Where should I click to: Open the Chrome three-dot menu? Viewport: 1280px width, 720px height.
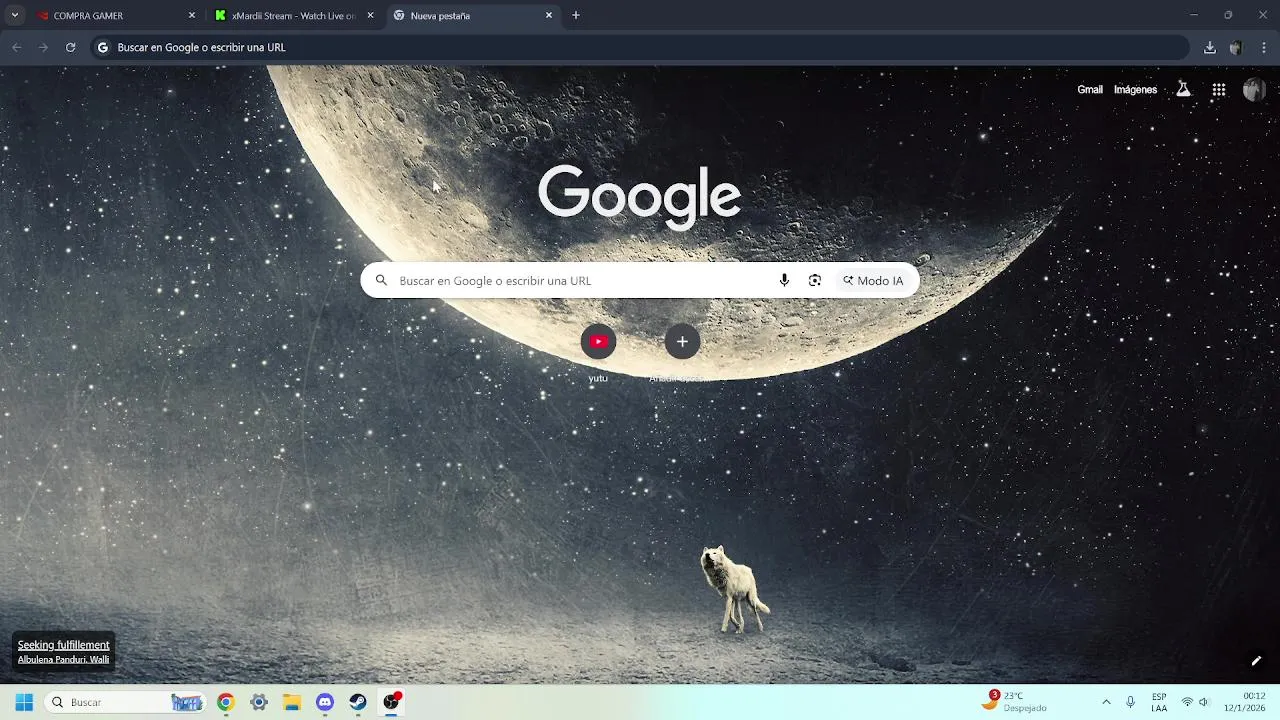1264,47
